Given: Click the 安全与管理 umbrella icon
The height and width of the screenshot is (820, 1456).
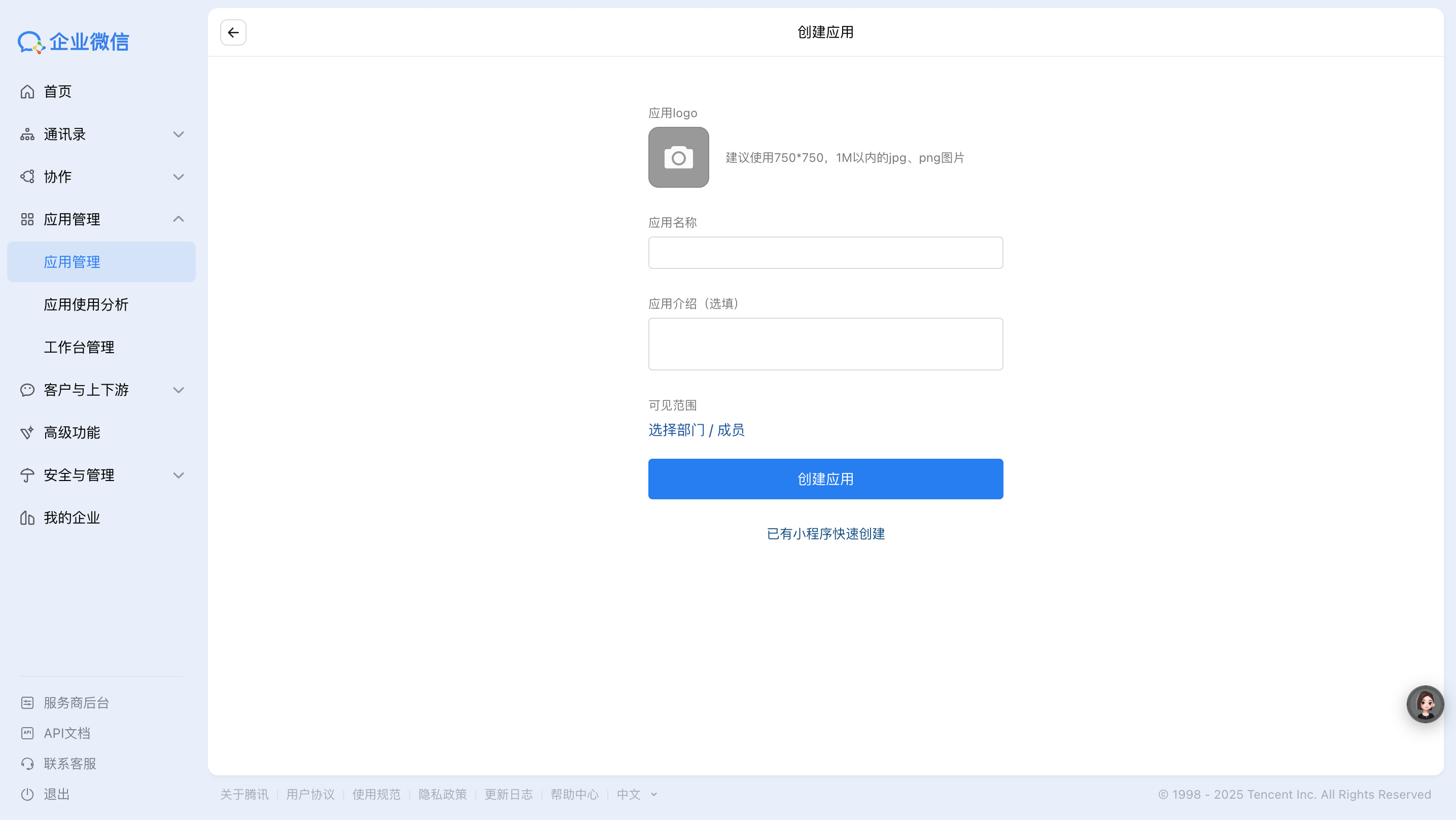Looking at the screenshot, I should [x=27, y=475].
